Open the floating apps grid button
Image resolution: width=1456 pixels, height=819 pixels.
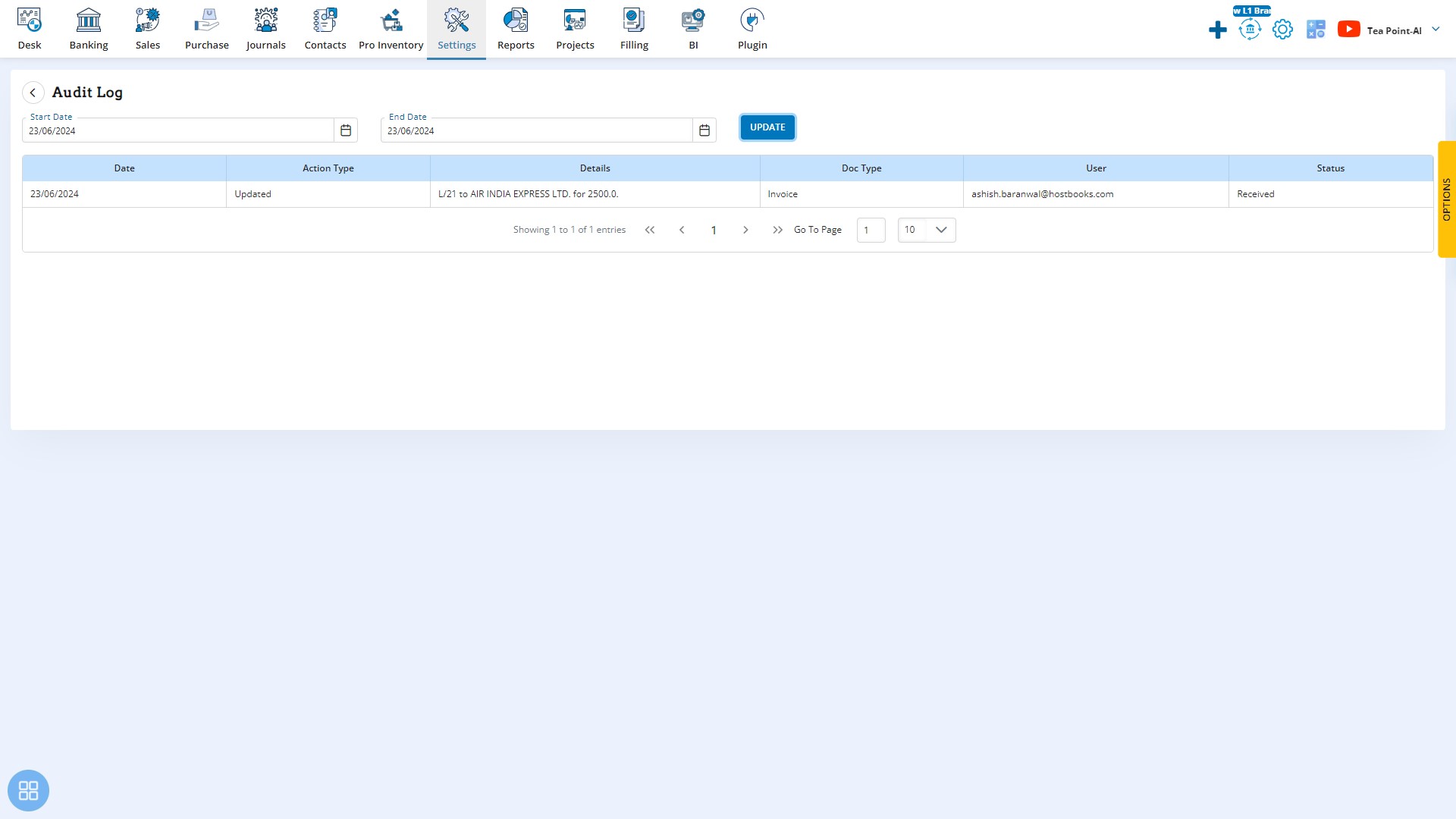coord(28,791)
